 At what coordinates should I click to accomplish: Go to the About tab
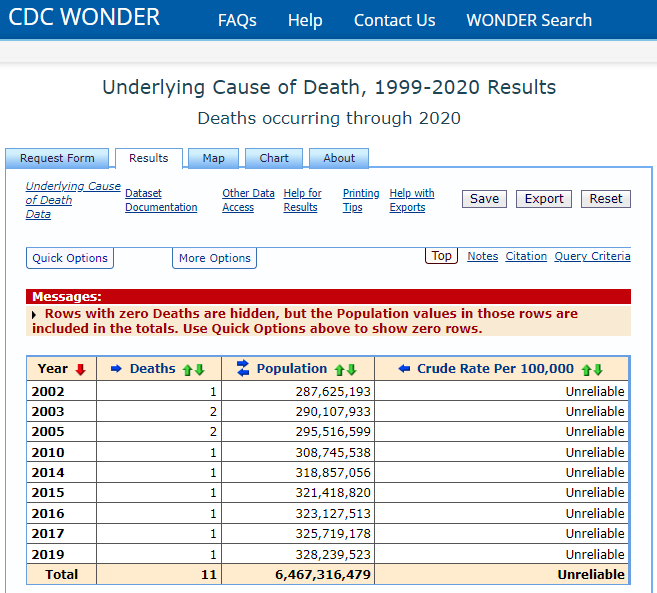339,158
